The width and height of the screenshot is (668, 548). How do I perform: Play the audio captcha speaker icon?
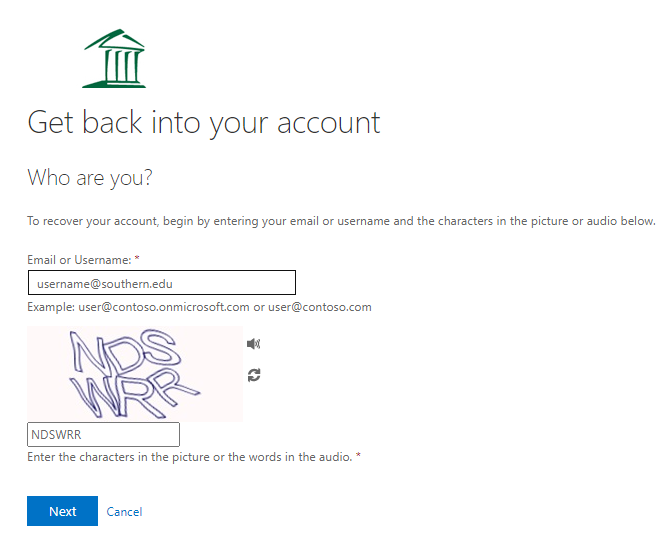pyautogui.click(x=253, y=343)
